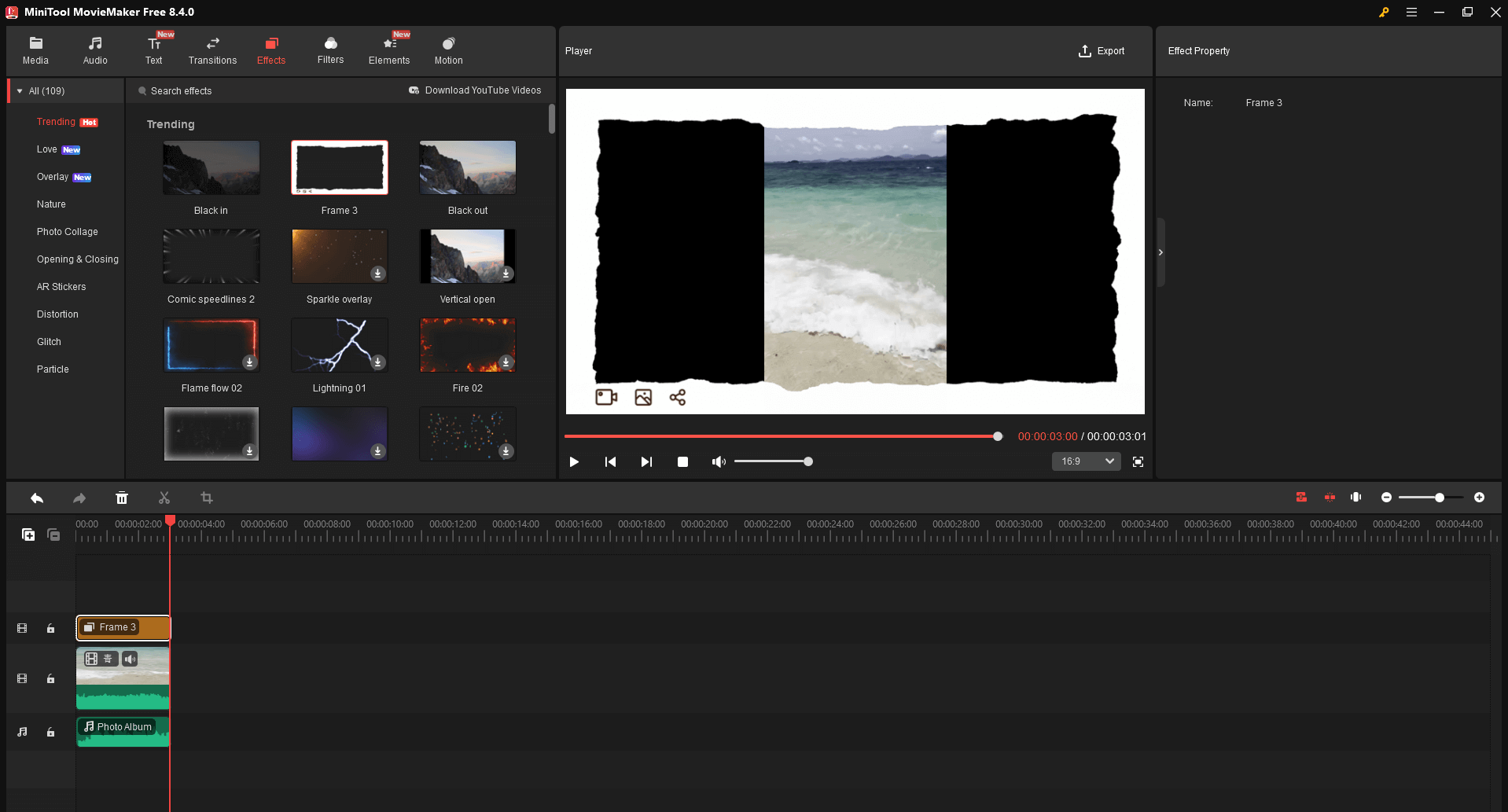Select the Photo Collage category
Screen dimensions: 1508x812
(67, 231)
